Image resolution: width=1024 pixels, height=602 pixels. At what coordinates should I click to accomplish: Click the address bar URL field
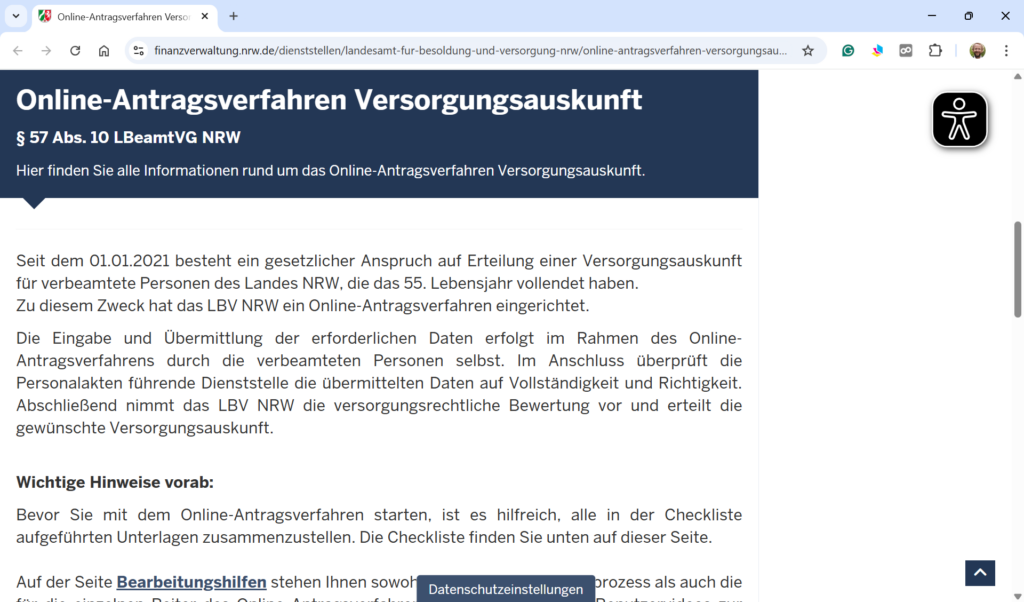(x=470, y=51)
